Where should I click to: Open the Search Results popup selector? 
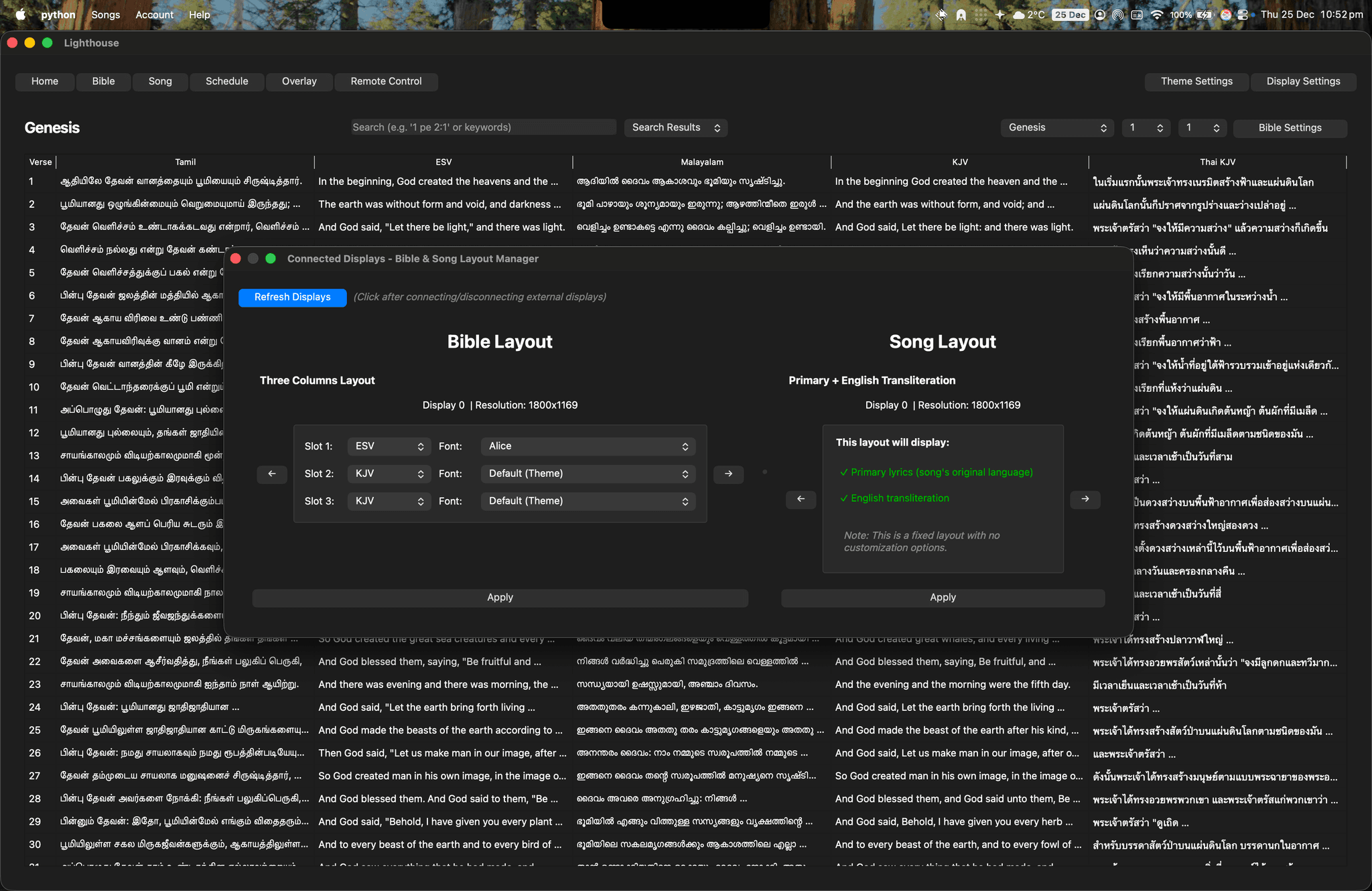pos(675,127)
